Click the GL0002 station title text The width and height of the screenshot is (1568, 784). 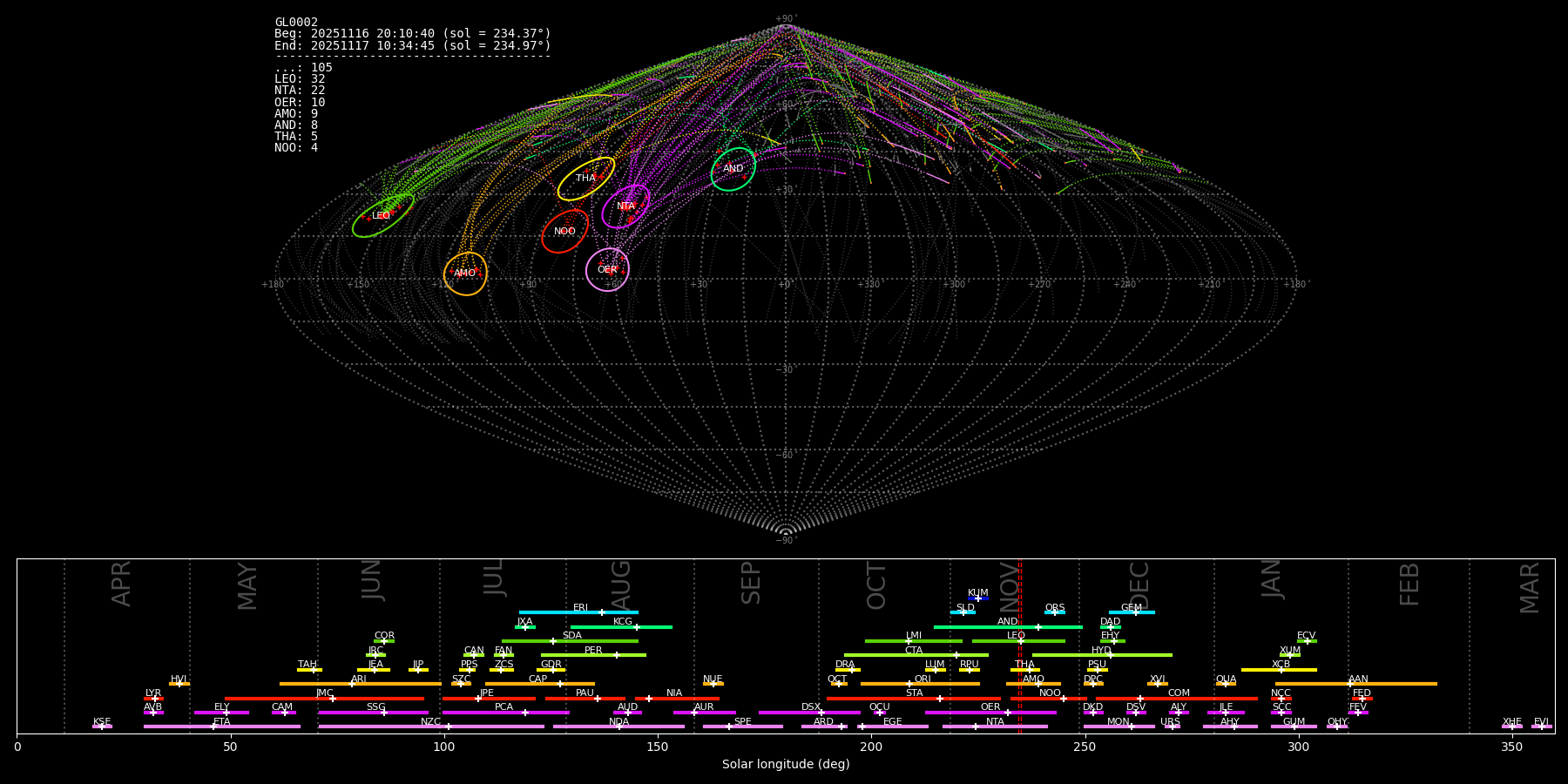[x=296, y=23]
